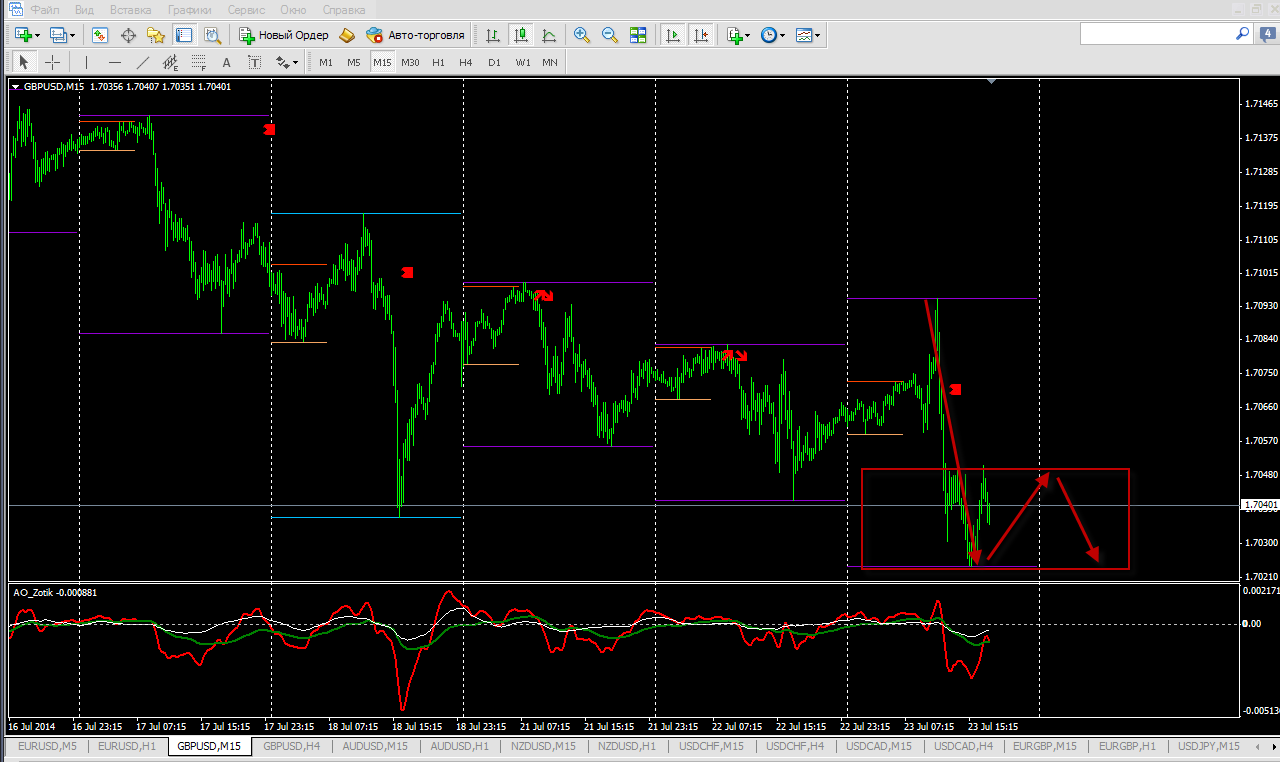Select the H1 timeframe button
The height and width of the screenshot is (762, 1280).
438,62
